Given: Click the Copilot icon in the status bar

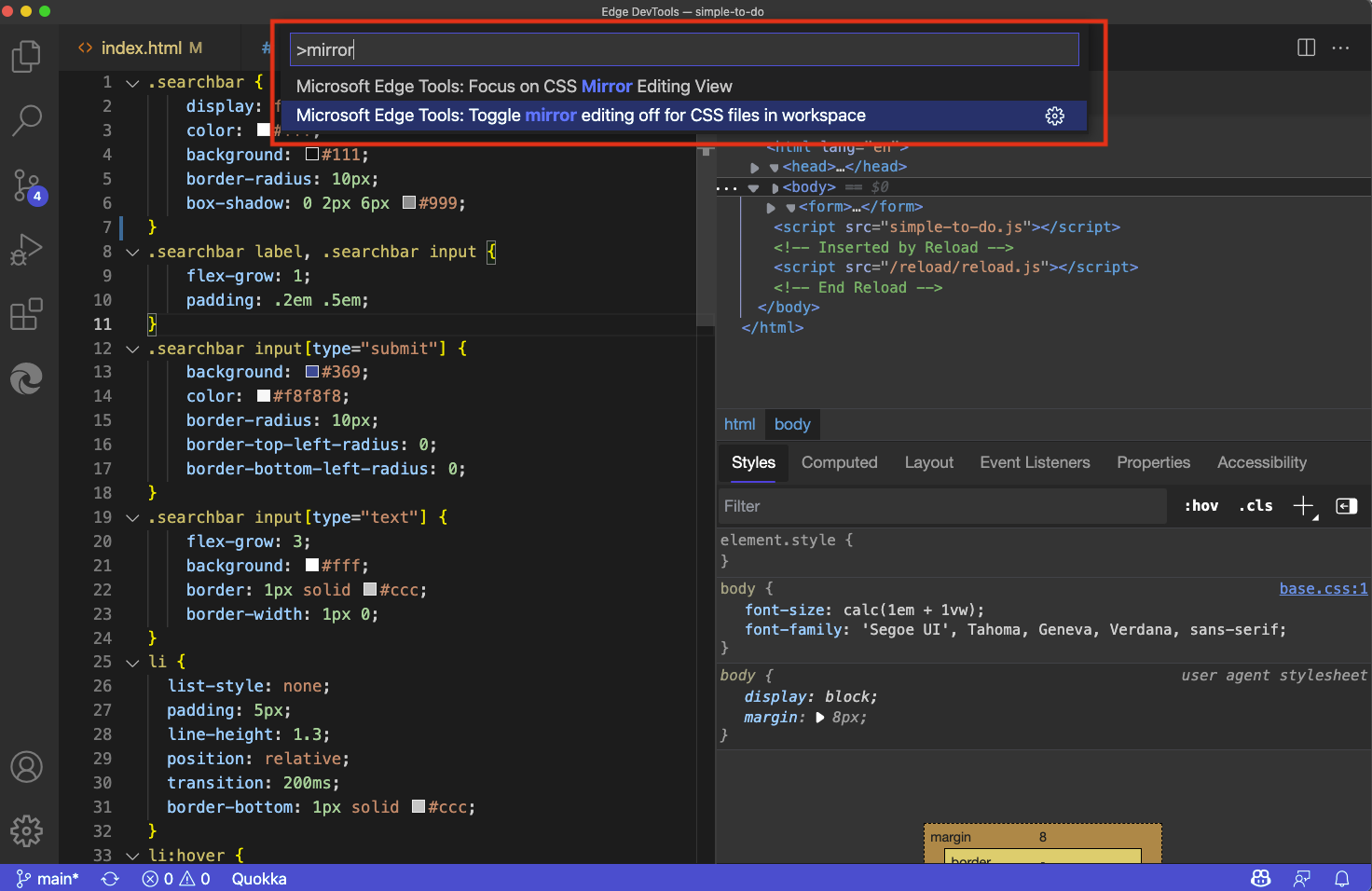Looking at the screenshot, I should point(1260,878).
